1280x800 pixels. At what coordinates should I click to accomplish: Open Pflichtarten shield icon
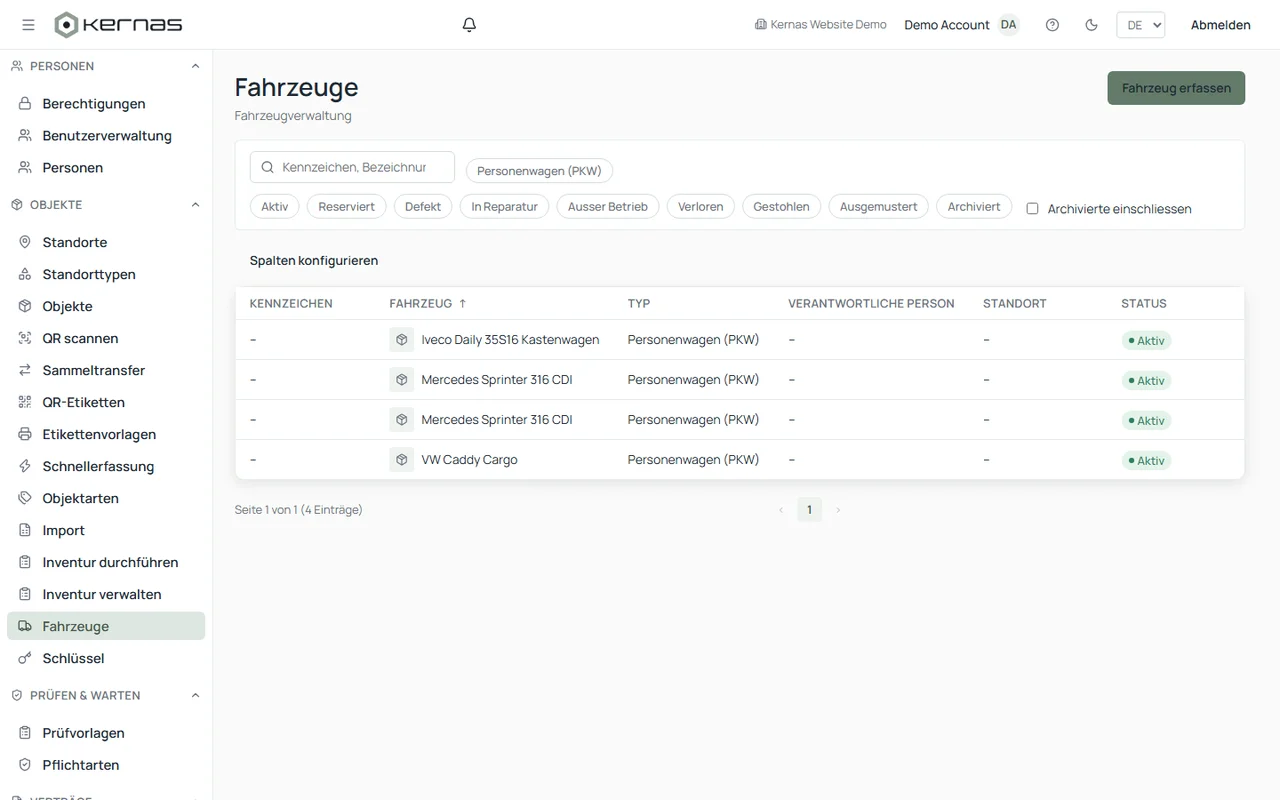coord(25,765)
